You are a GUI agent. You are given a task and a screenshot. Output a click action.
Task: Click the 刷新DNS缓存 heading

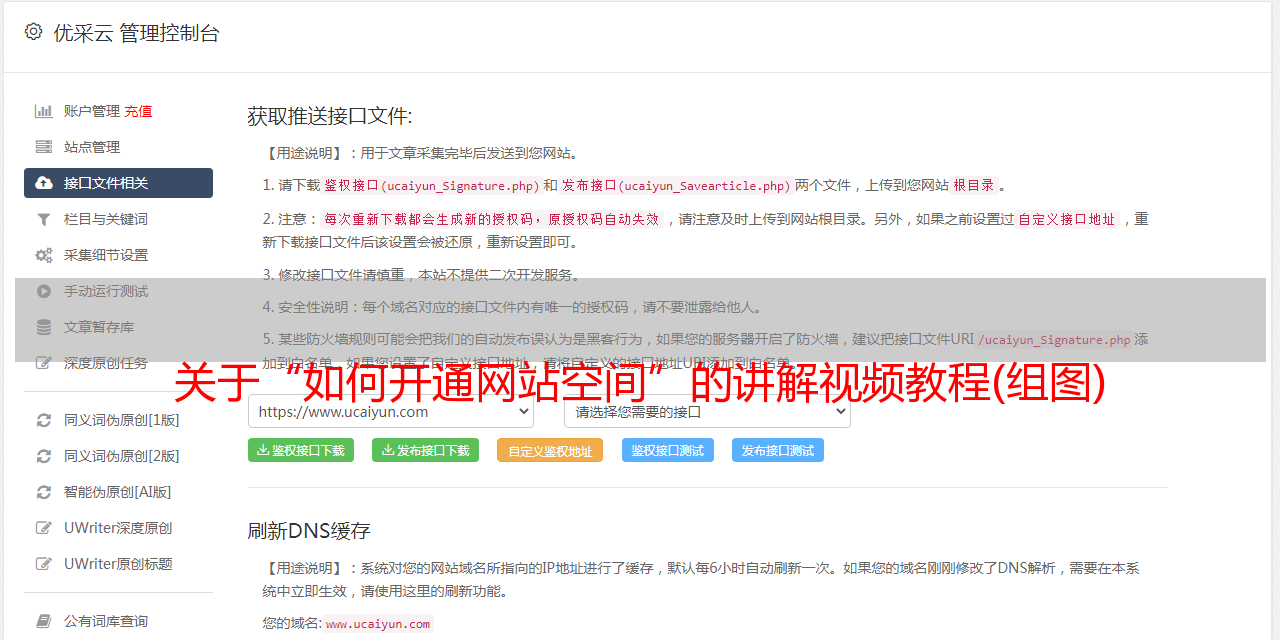tap(309, 530)
